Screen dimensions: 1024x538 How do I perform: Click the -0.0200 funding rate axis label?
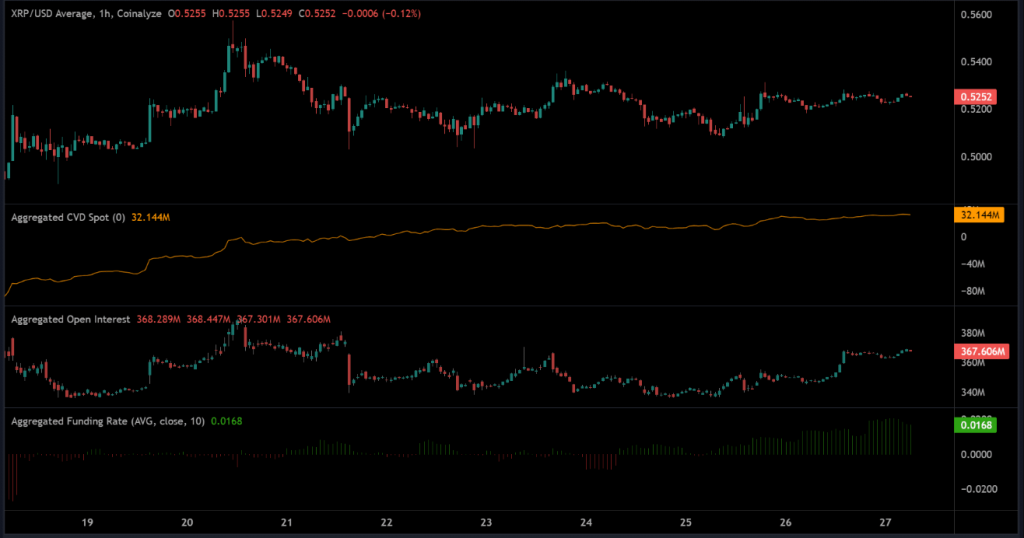[975, 489]
